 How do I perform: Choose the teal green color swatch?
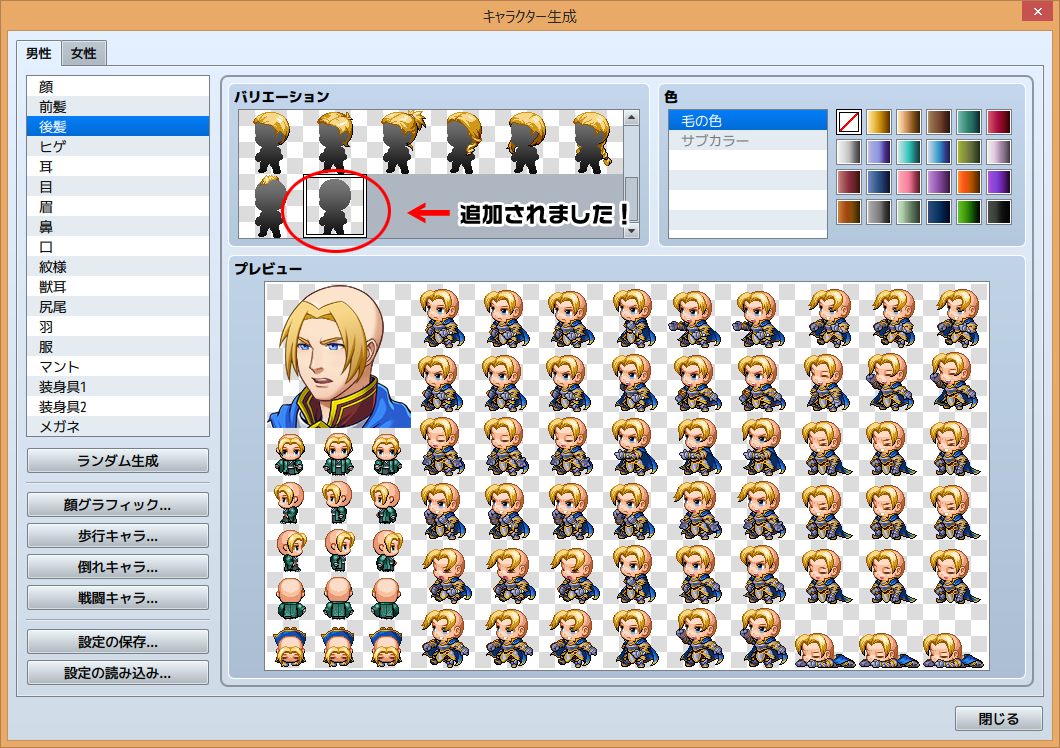[x=968, y=122]
